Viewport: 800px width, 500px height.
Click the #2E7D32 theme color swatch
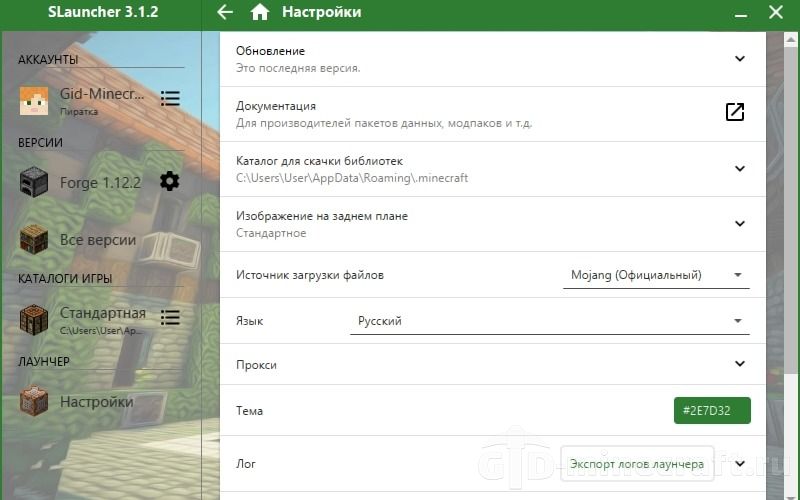712,411
